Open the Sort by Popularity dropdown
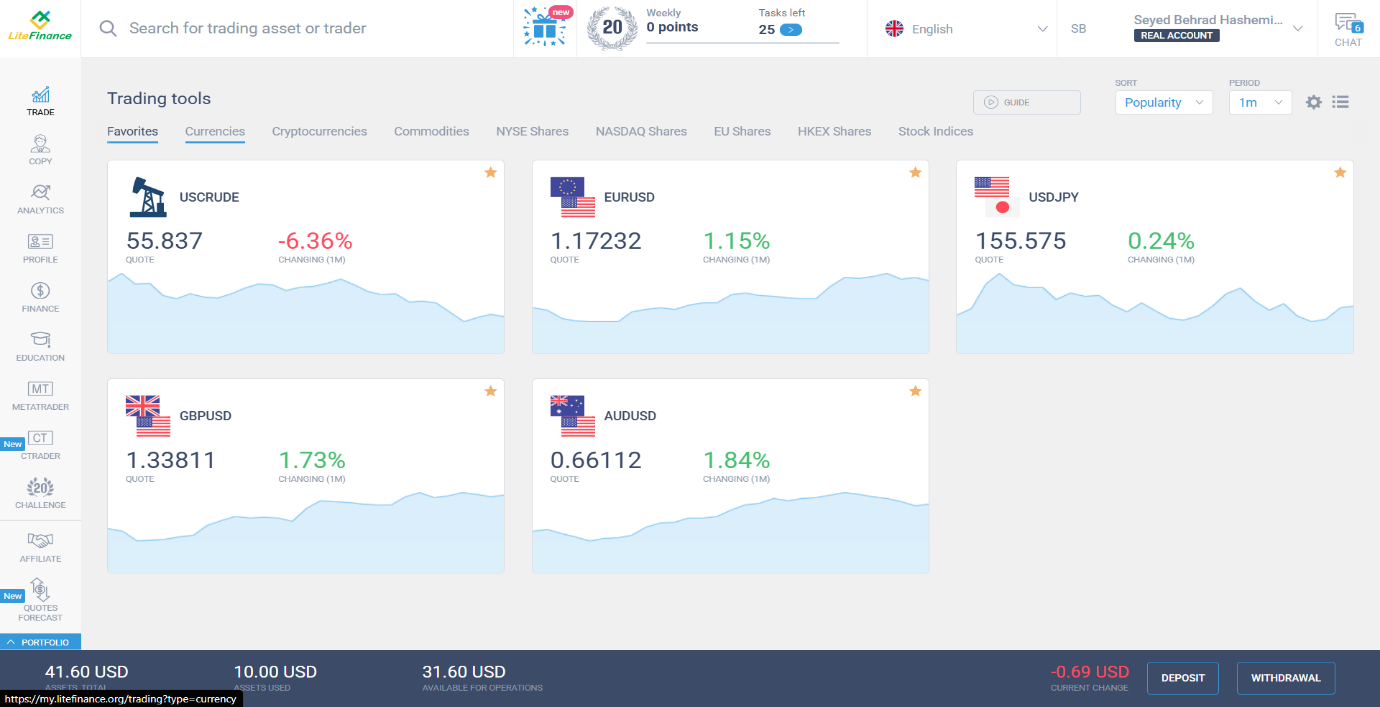The height and width of the screenshot is (707, 1380). click(1163, 102)
